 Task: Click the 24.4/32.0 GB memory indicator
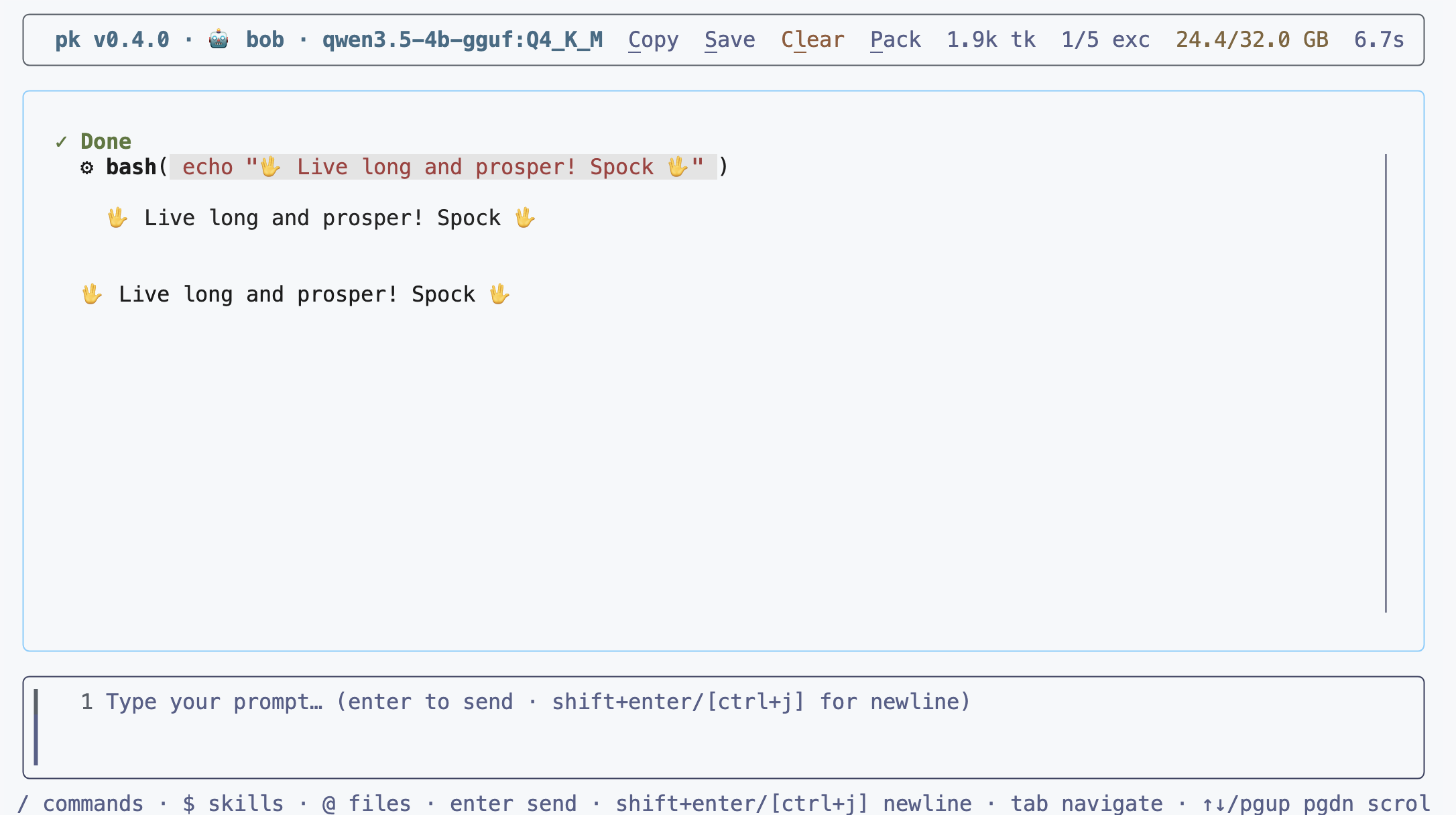click(1252, 40)
